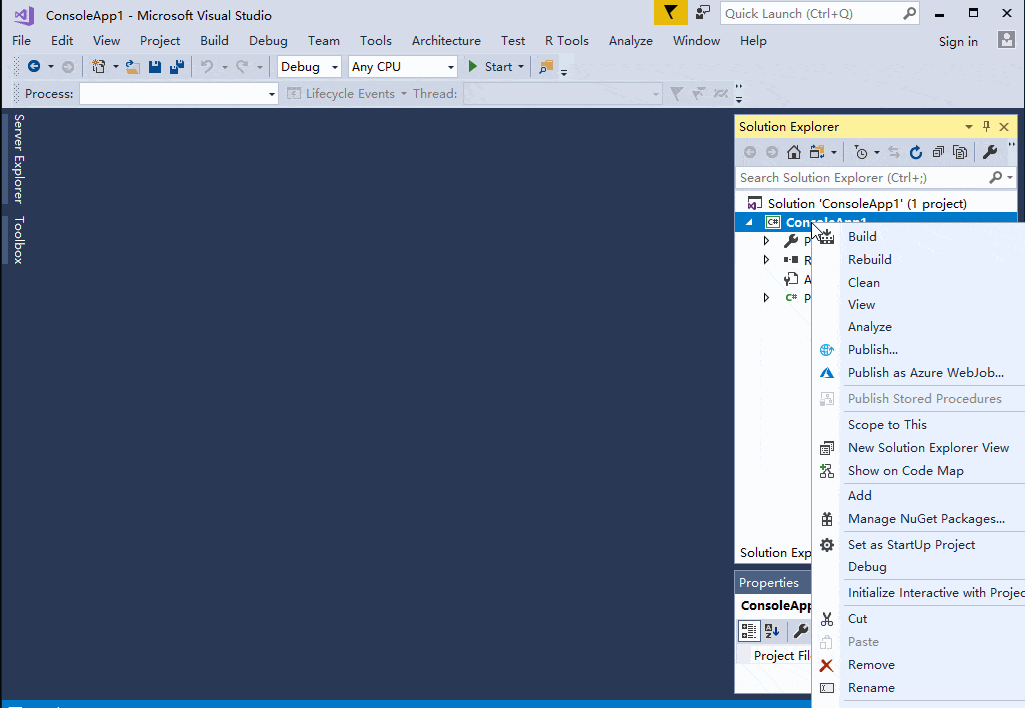Screen dimensions: 1025x708
Task: Select Publish as Azure WebJob entry
Action: [x=918, y=373]
